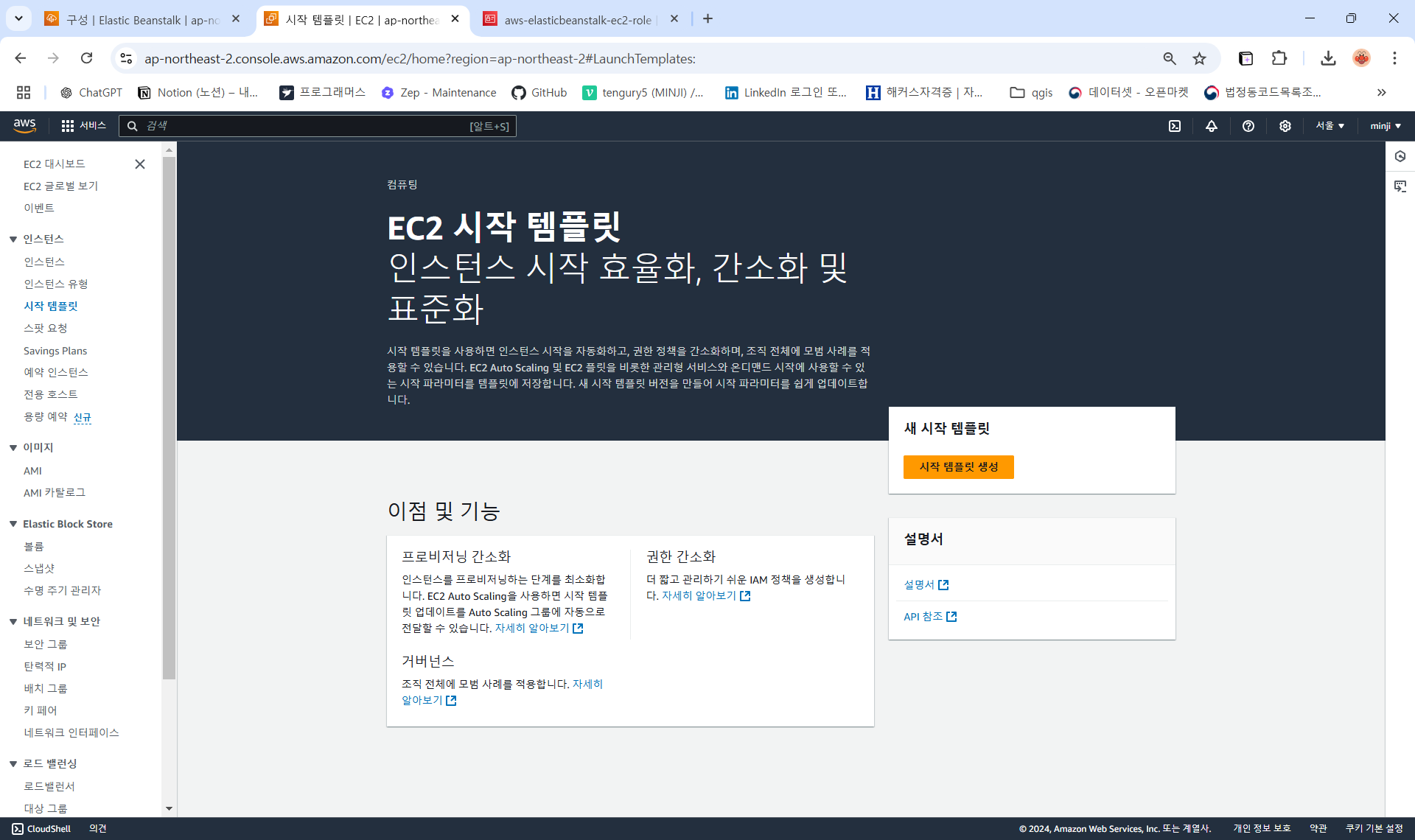Open the apps grid bookmark icon
The image size is (1415, 840).
point(24,92)
